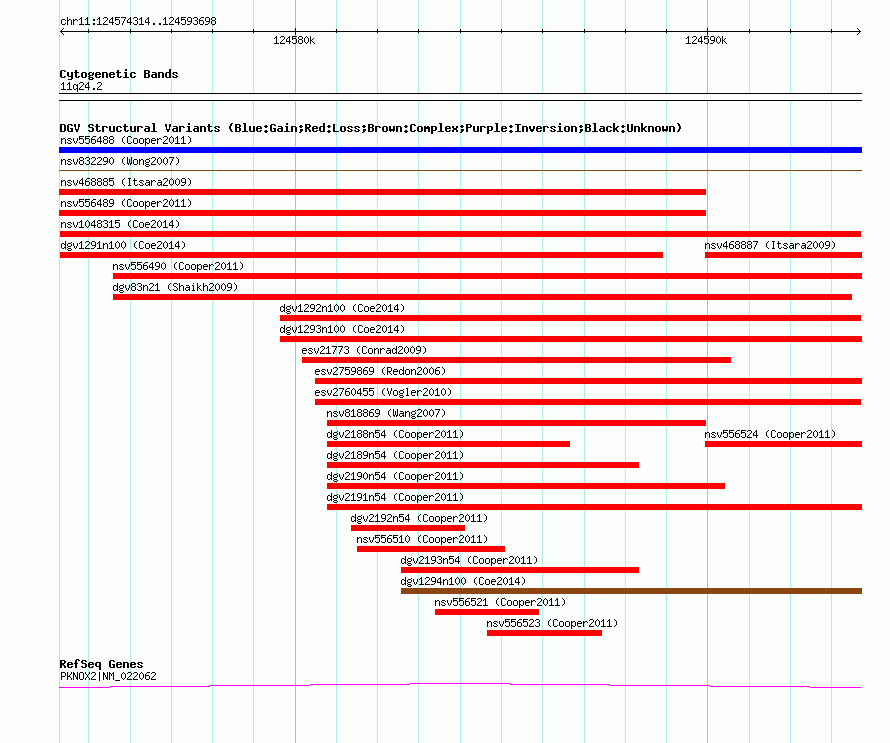Viewport: 890px width, 743px height.
Task: Click nsv556510 (Cooper2011) label
Action: (x=422, y=539)
